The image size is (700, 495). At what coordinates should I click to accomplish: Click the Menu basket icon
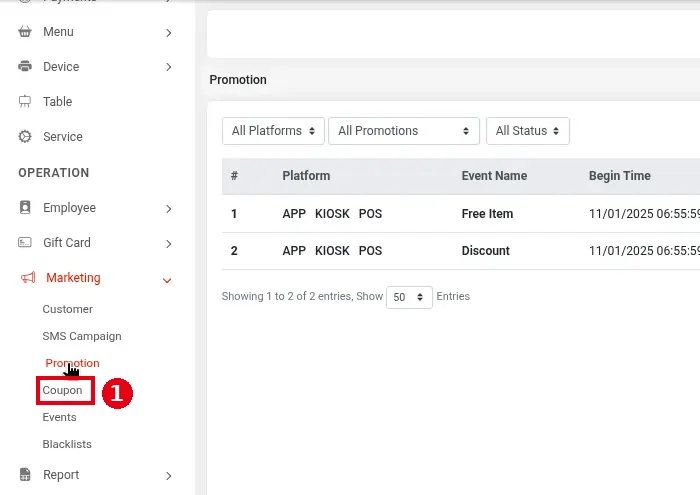click(25, 32)
